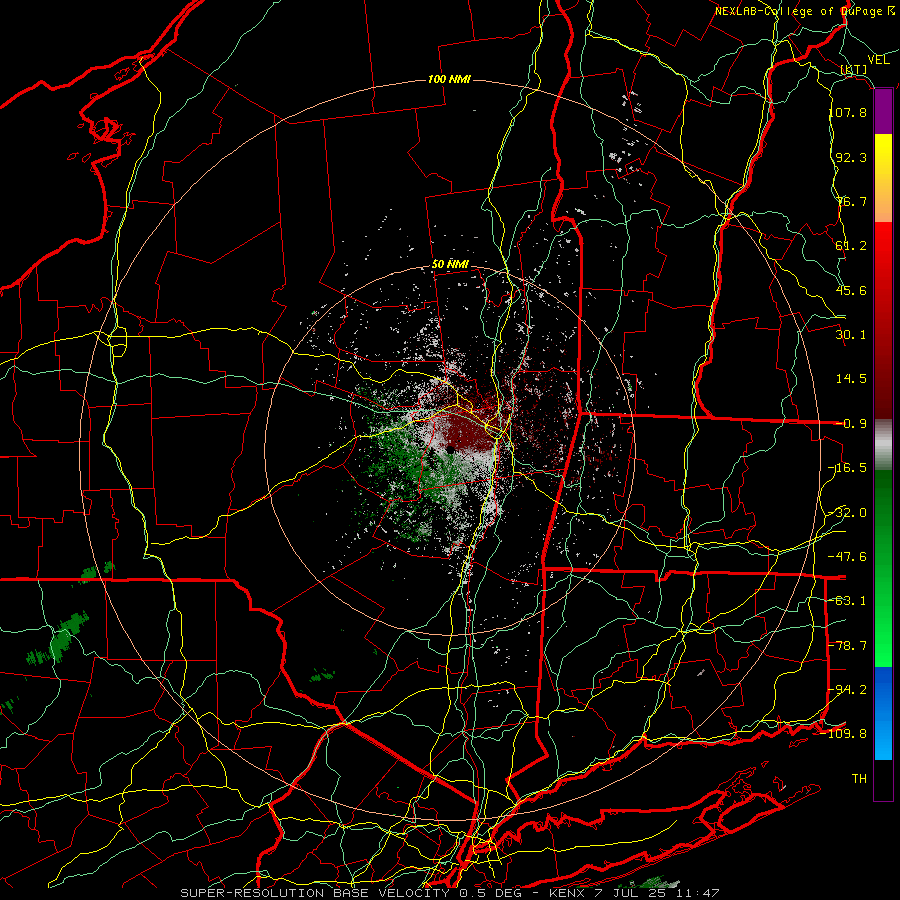The image size is (900, 900).
Task: Click the -0.9 value on velocity scale
Action: coord(852,424)
